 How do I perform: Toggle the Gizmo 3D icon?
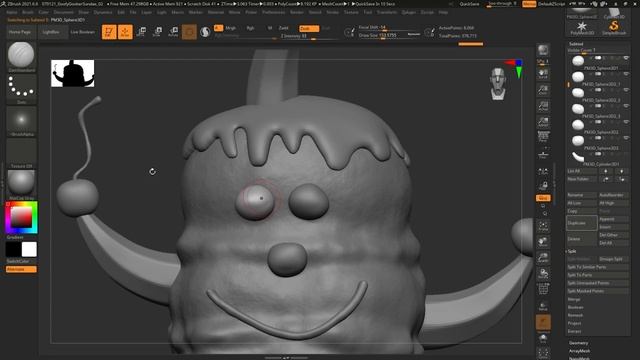click(x=189, y=31)
